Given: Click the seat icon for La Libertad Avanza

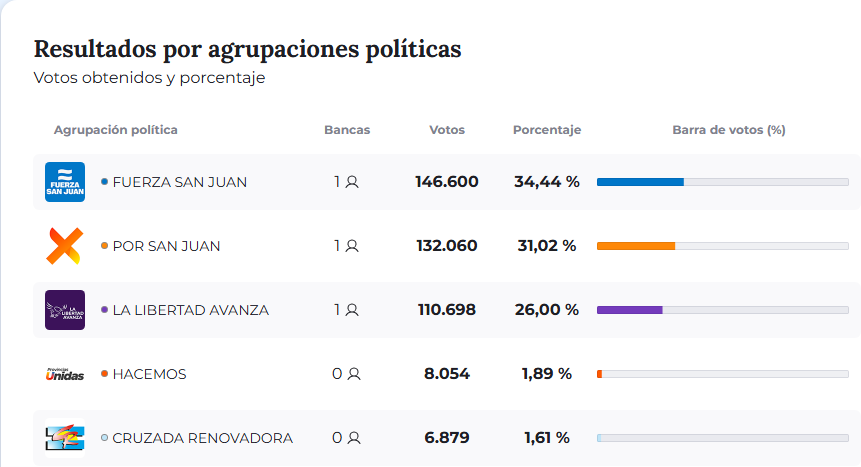Looking at the screenshot, I should coord(352,310).
